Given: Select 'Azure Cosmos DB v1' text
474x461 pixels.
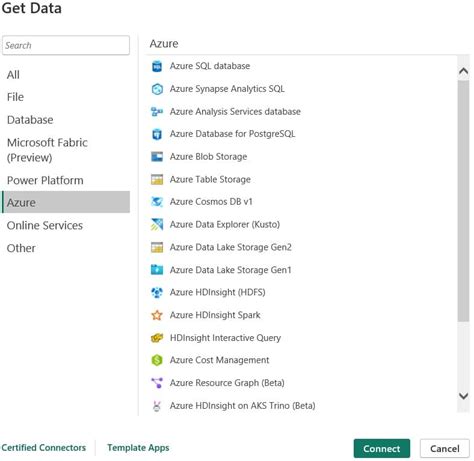Looking at the screenshot, I should pos(211,202).
